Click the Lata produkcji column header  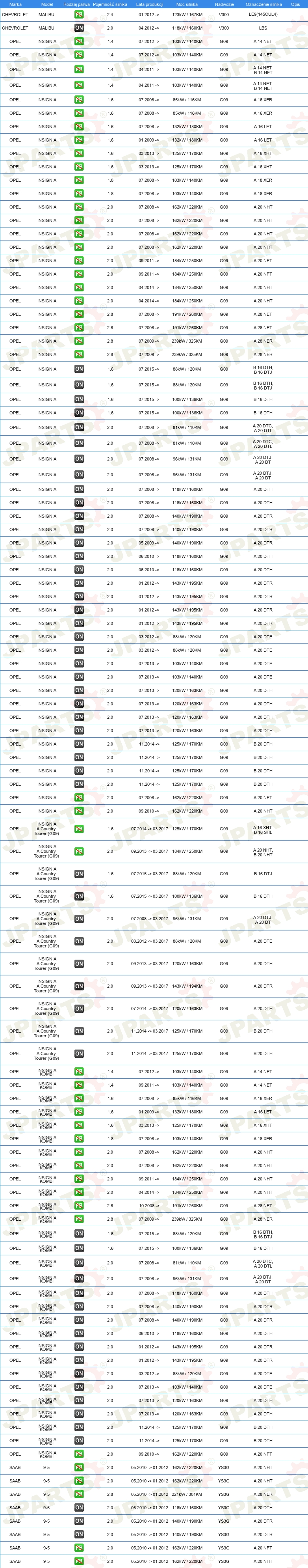tap(149, 4)
